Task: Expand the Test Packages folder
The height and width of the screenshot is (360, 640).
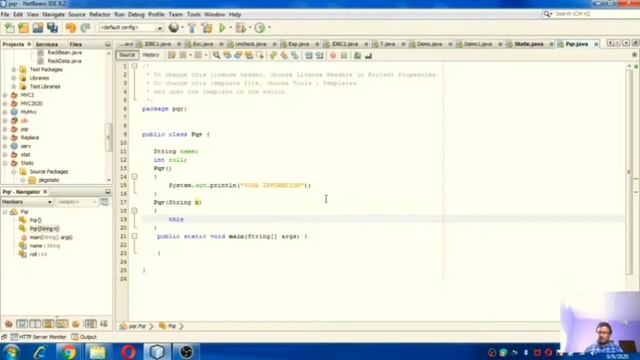Action: coord(13,69)
